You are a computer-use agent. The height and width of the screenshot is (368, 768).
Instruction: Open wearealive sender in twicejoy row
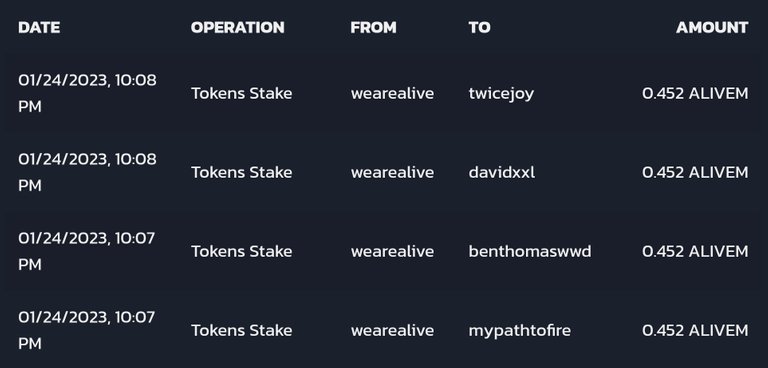click(392, 94)
